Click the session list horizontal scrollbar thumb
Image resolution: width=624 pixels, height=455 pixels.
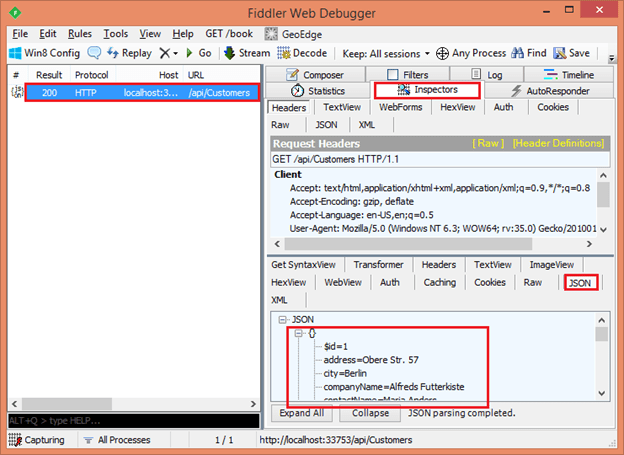click(x=67, y=404)
